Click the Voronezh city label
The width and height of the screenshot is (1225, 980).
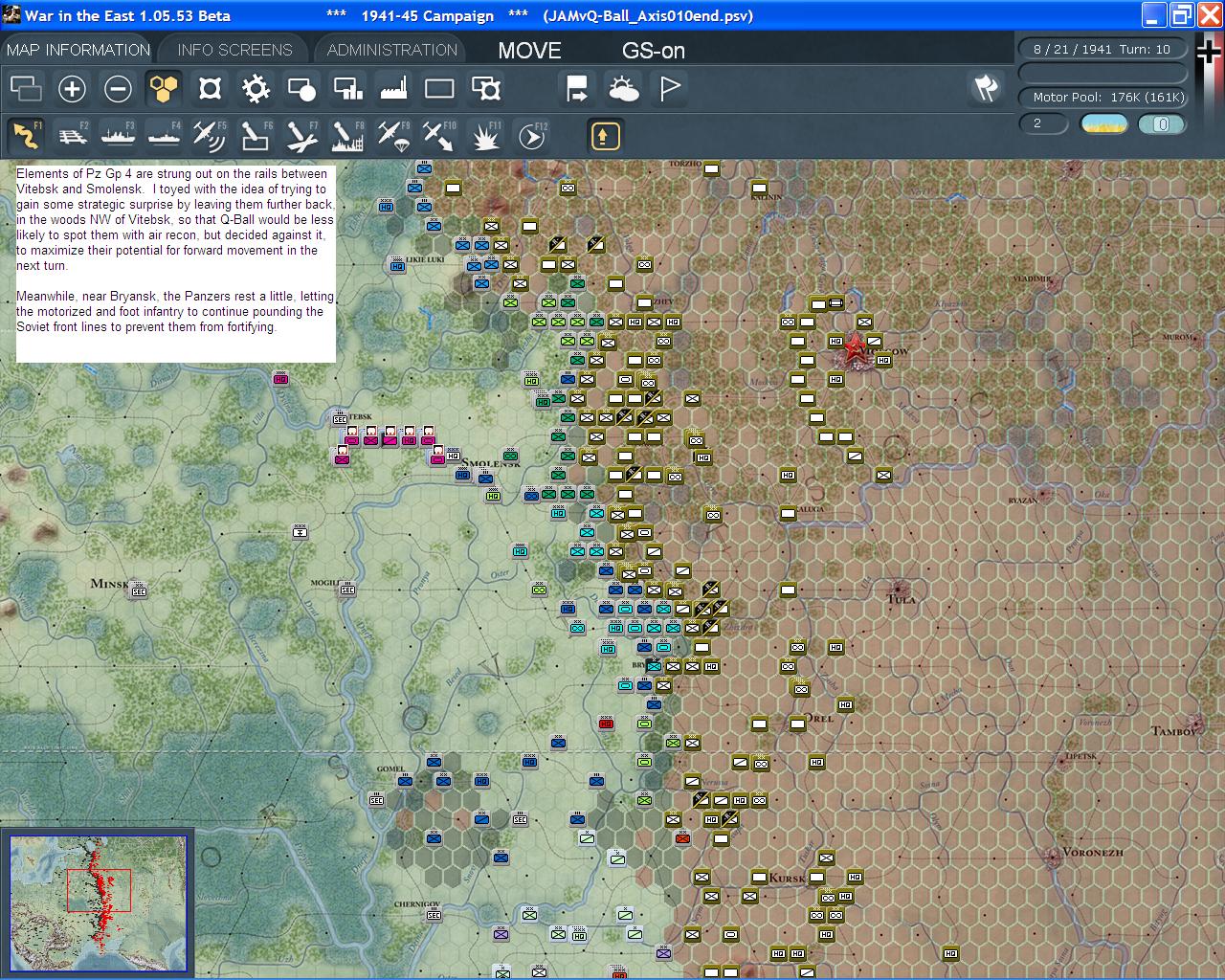coord(1092,852)
